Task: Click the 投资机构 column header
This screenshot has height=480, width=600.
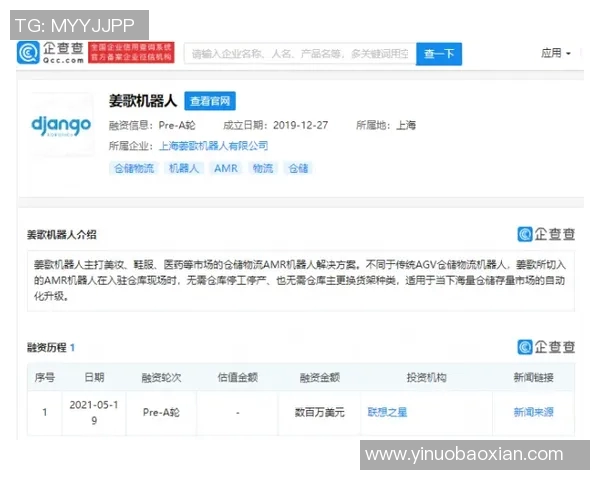Action: [427, 378]
